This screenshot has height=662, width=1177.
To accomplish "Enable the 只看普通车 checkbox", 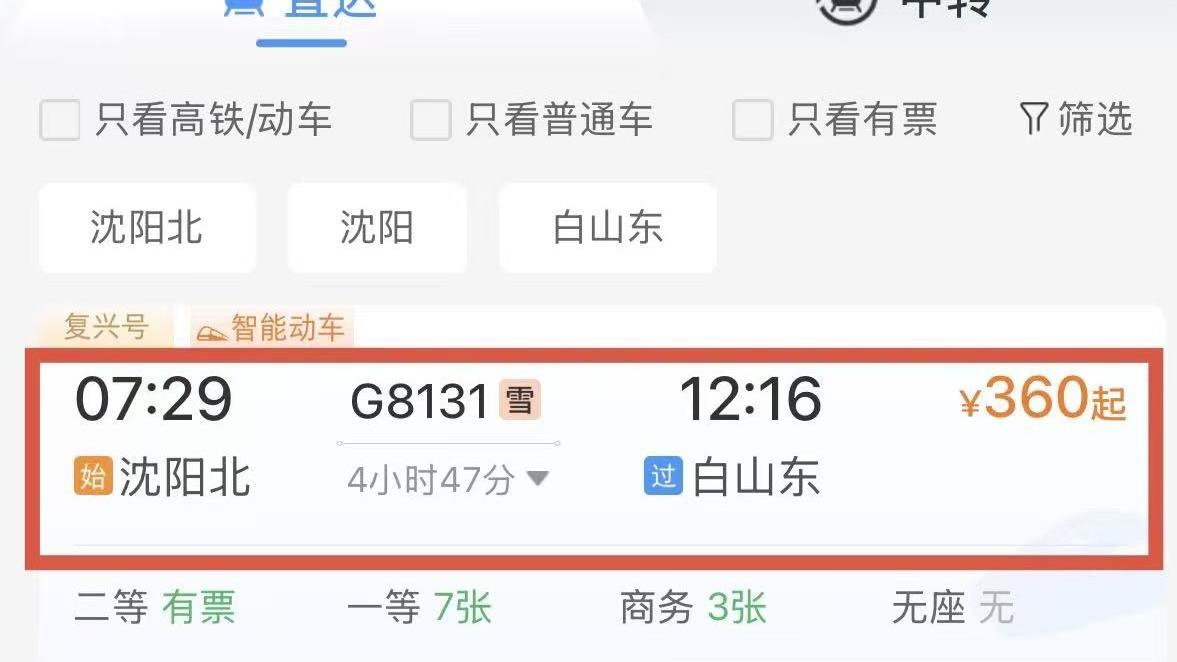I will click(x=430, y=120).
